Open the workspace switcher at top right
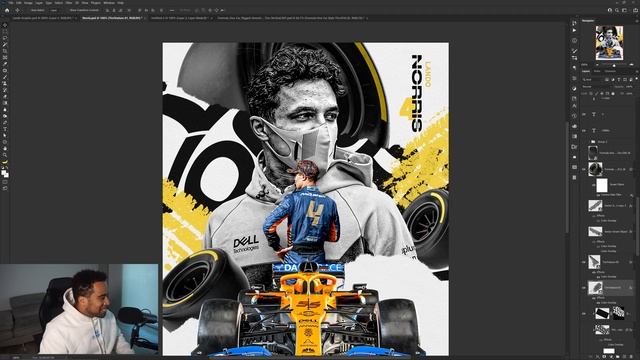The image size is (640, 360). coord(624,10)
